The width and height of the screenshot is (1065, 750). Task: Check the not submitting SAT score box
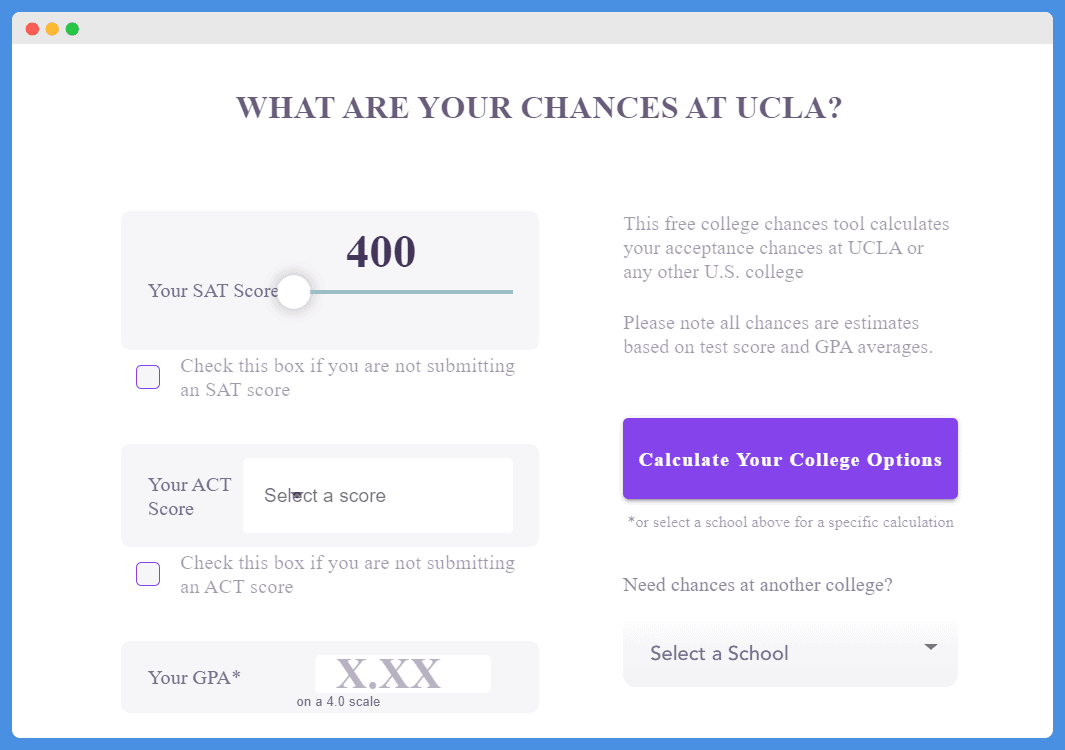pos(148,377)
